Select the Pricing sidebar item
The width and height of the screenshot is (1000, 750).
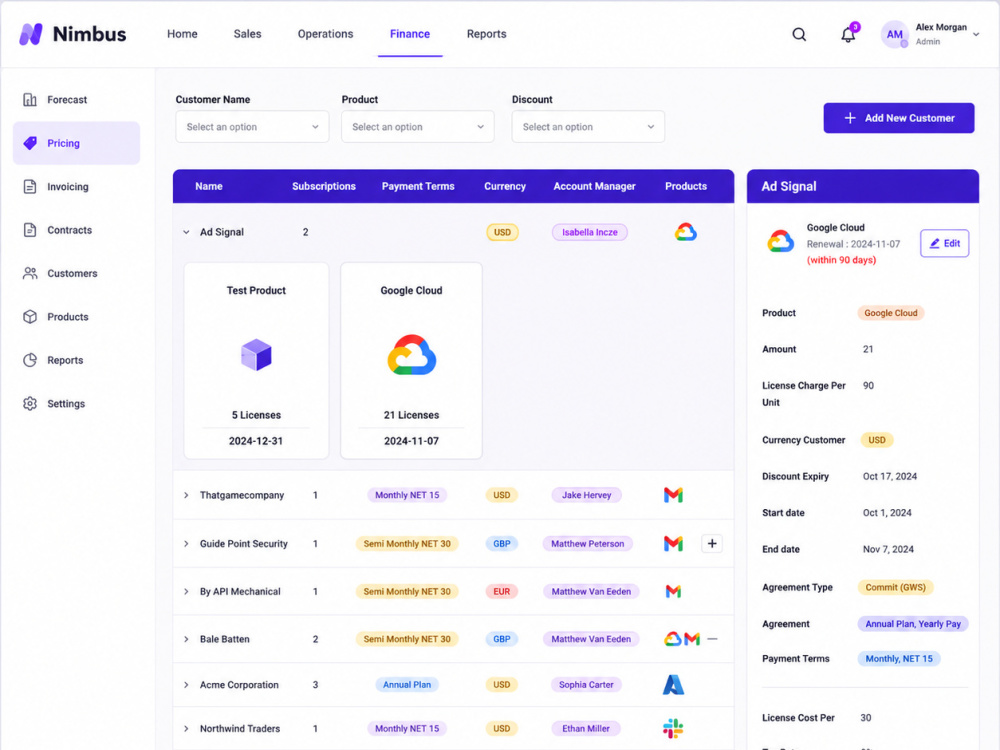click(77, 143)
